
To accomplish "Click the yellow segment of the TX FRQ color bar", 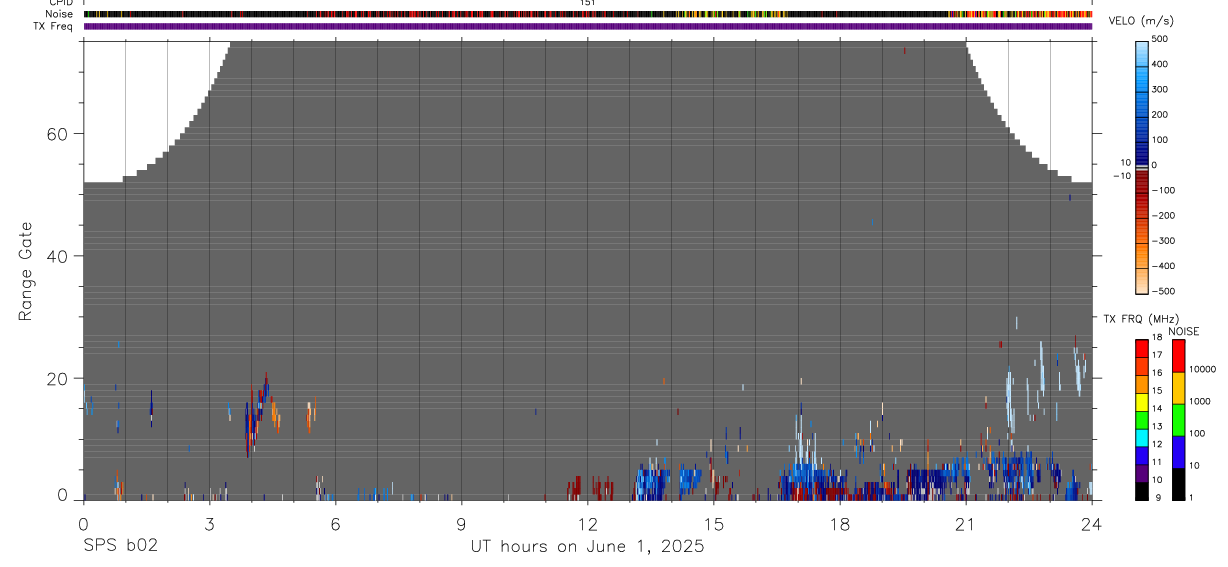I will click(x=1141, y=403).
